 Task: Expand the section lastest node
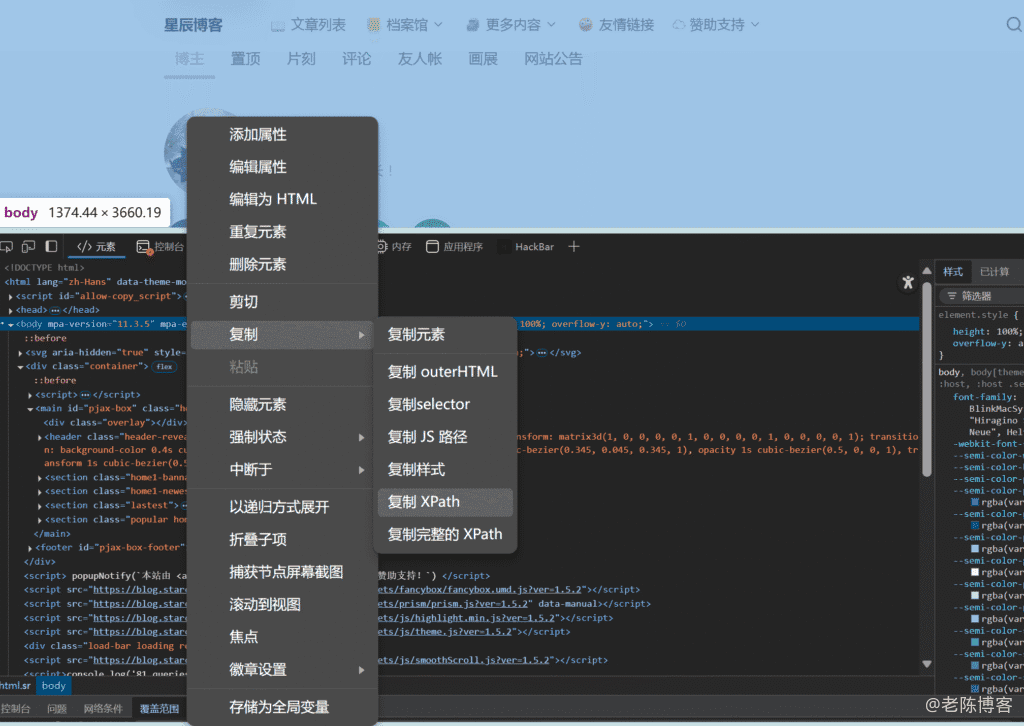tap(40, 506)
